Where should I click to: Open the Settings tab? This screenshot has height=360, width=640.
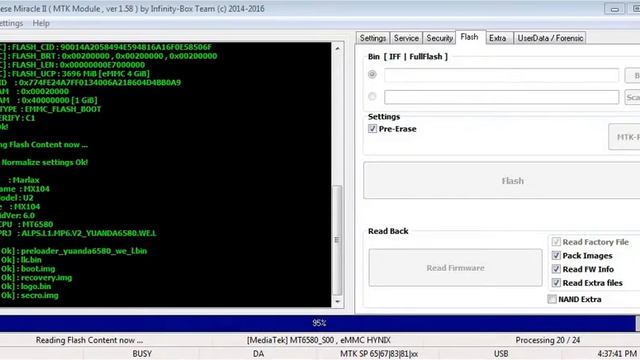coord(373,38)
